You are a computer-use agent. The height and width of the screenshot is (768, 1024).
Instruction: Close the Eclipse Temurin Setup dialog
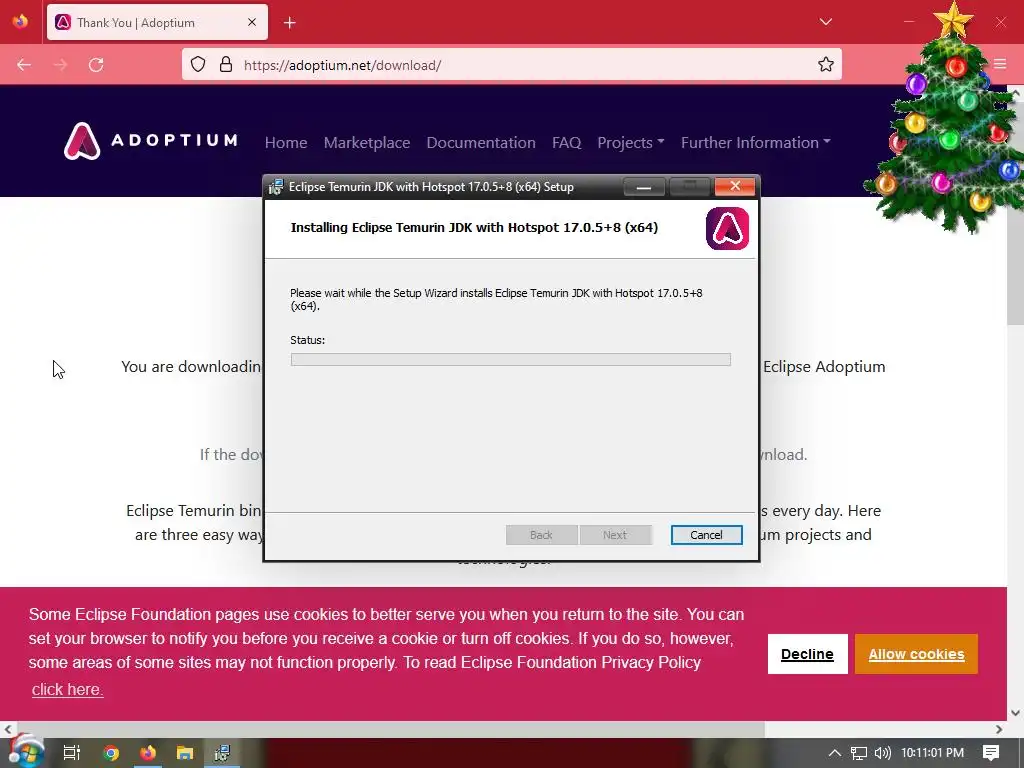coord(735,187)
